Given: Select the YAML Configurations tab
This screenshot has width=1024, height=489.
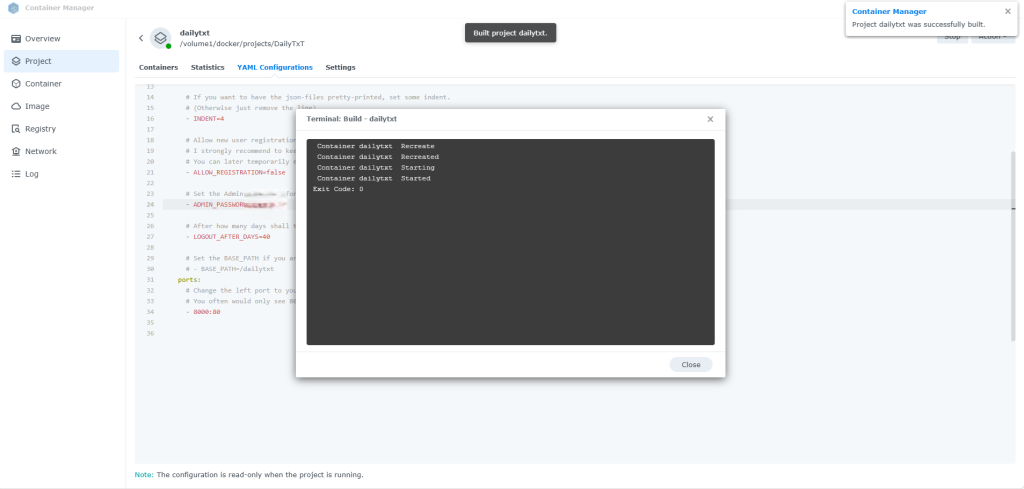Looking at the screenshot, I should click(x=274, y=68).
